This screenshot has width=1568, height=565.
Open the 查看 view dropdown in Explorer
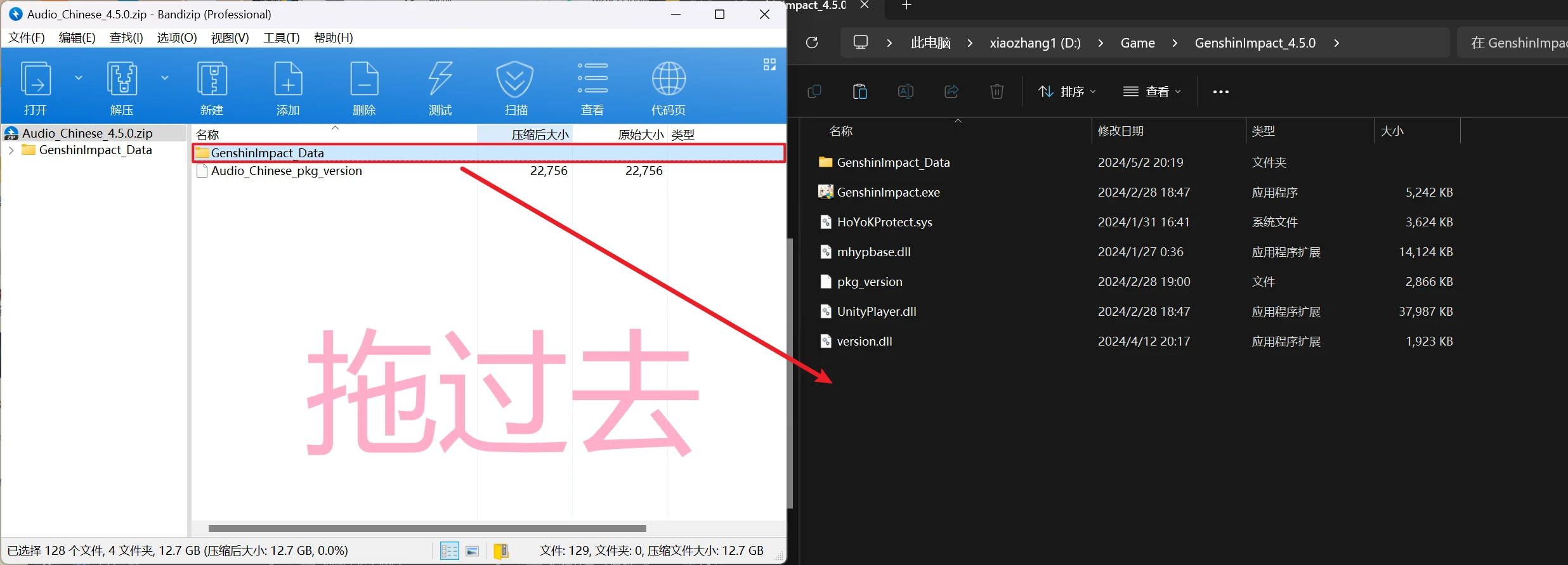(x=1153, y=92)
